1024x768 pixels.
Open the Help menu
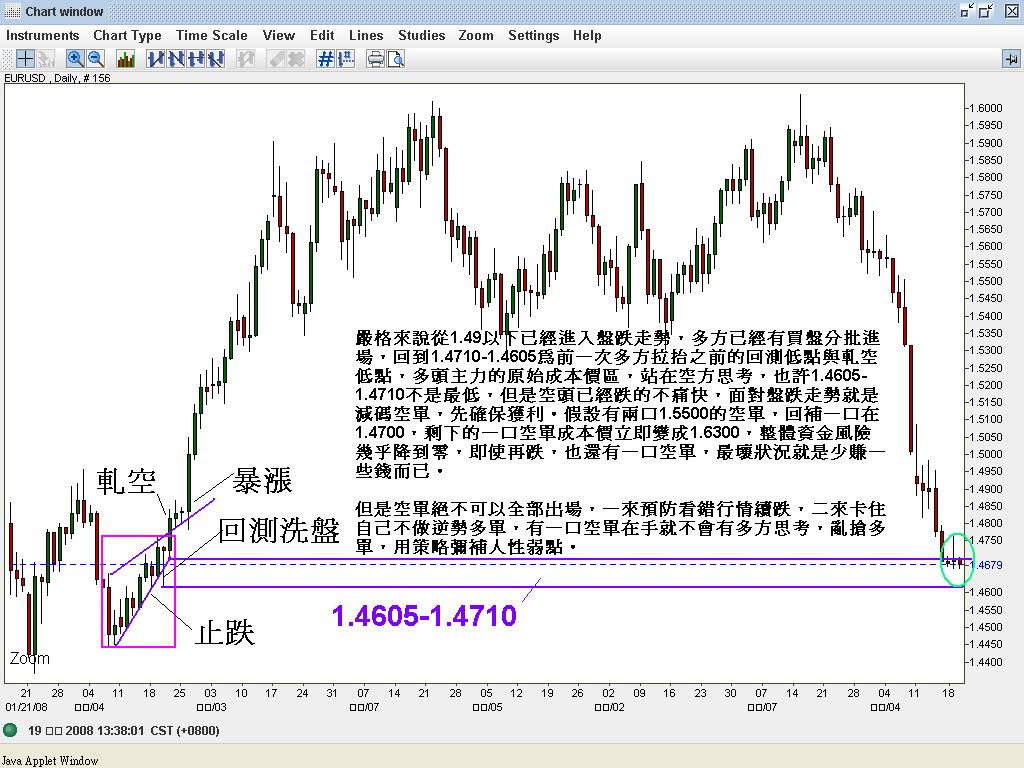[587, 35]
